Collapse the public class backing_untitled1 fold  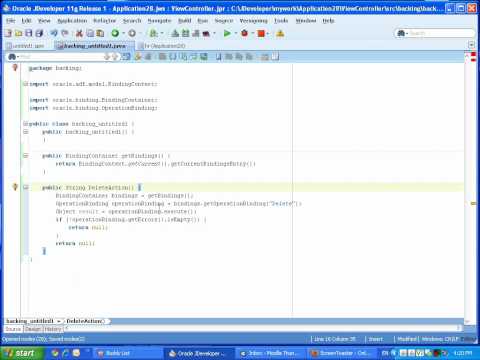25,124
